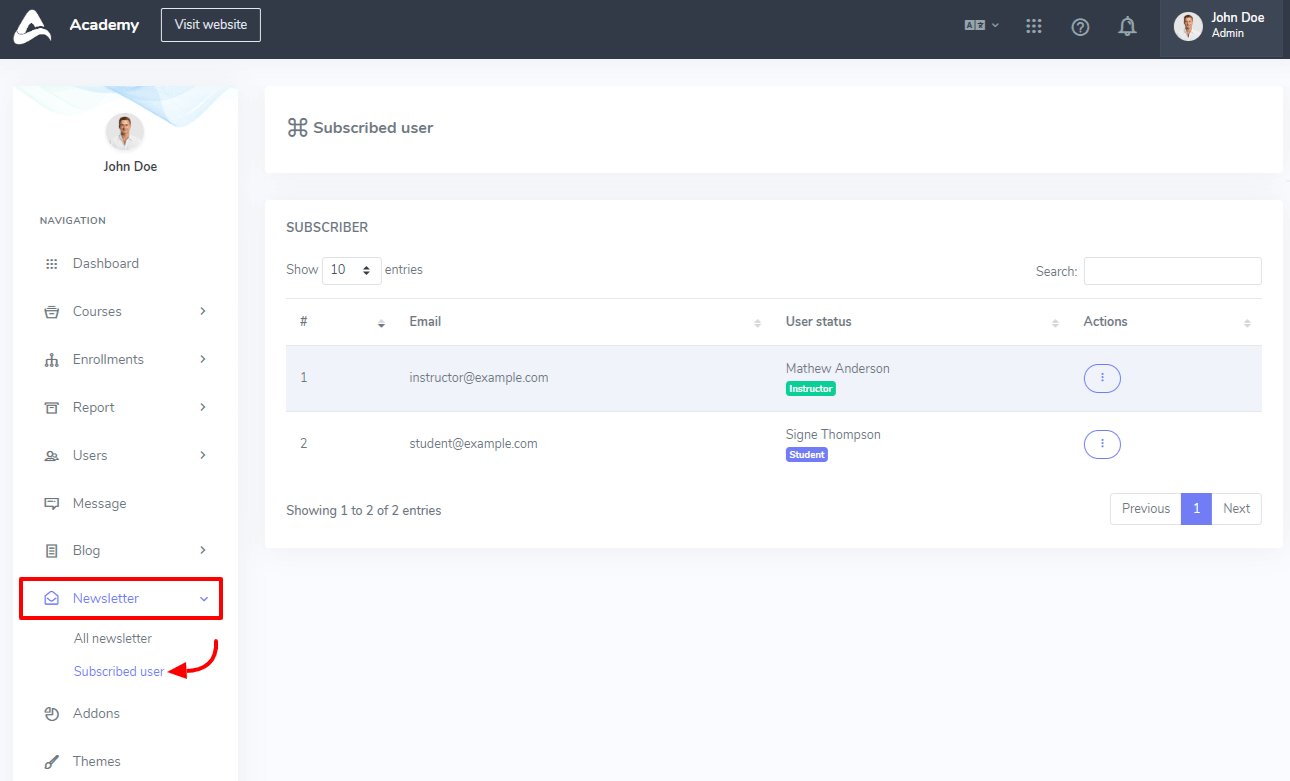Image resolution: width=1290 pixels, height=781 pixels.
Task: Click the Addons sidebar icon
Action: pyautogui.click(x=52, y=714)
